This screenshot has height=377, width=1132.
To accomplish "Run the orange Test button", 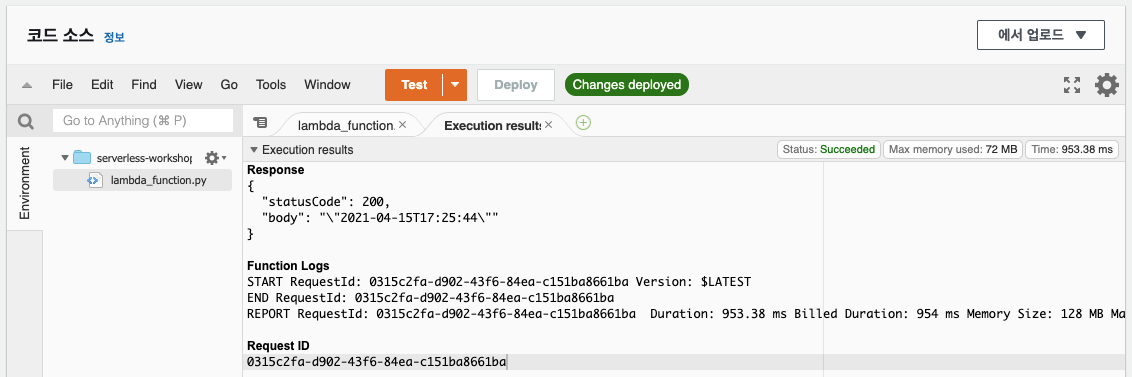I will tap(414, 85).
